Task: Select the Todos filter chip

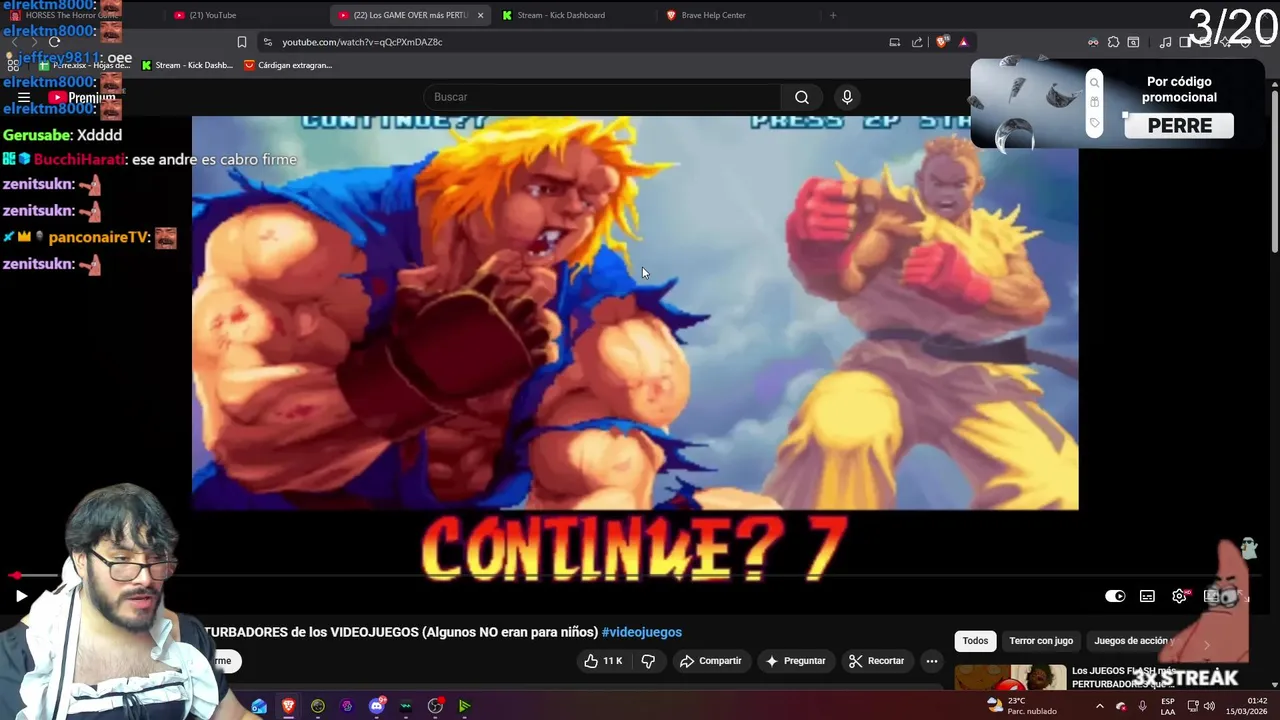Action: point(975,641)
